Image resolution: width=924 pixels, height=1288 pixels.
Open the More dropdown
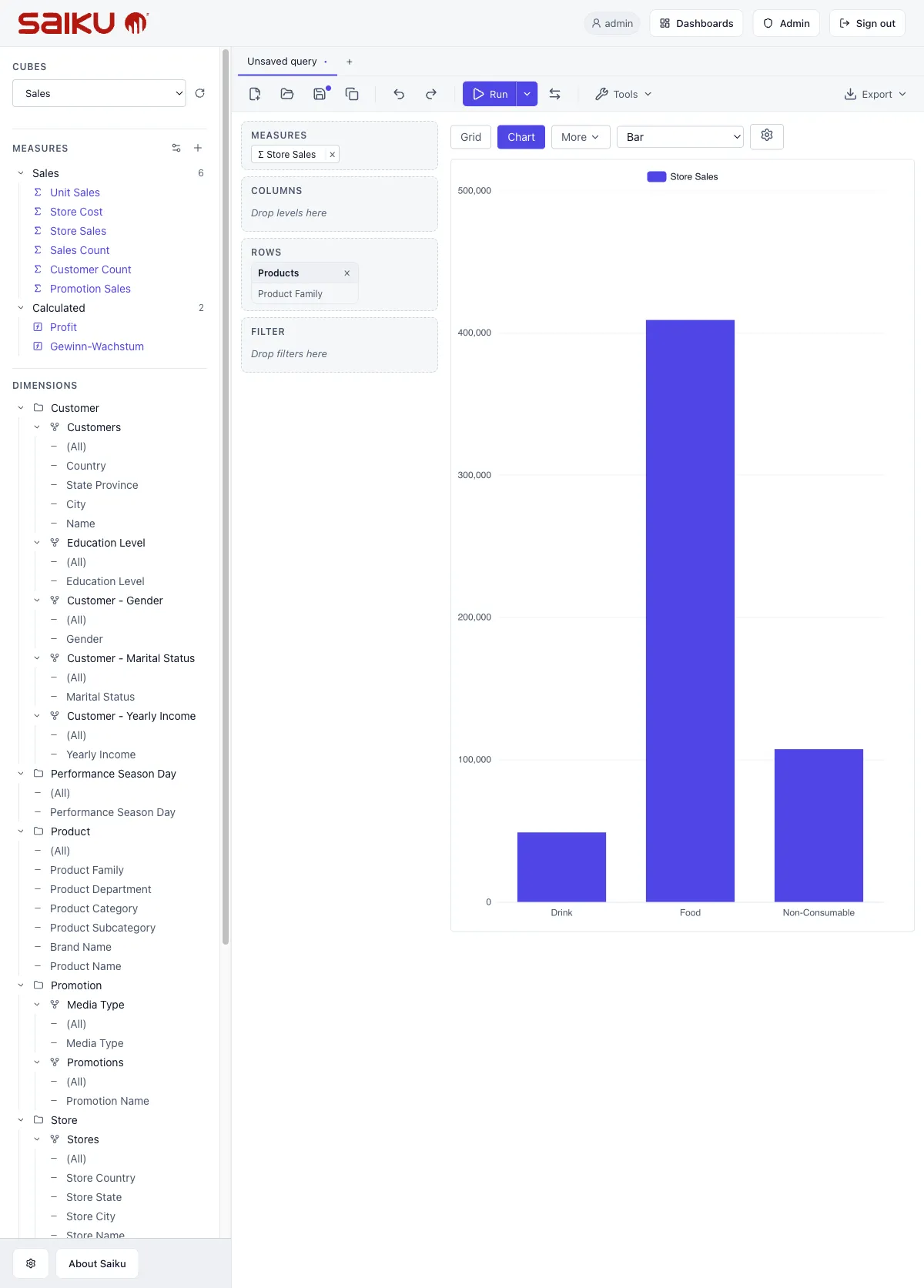coord(581,137)
